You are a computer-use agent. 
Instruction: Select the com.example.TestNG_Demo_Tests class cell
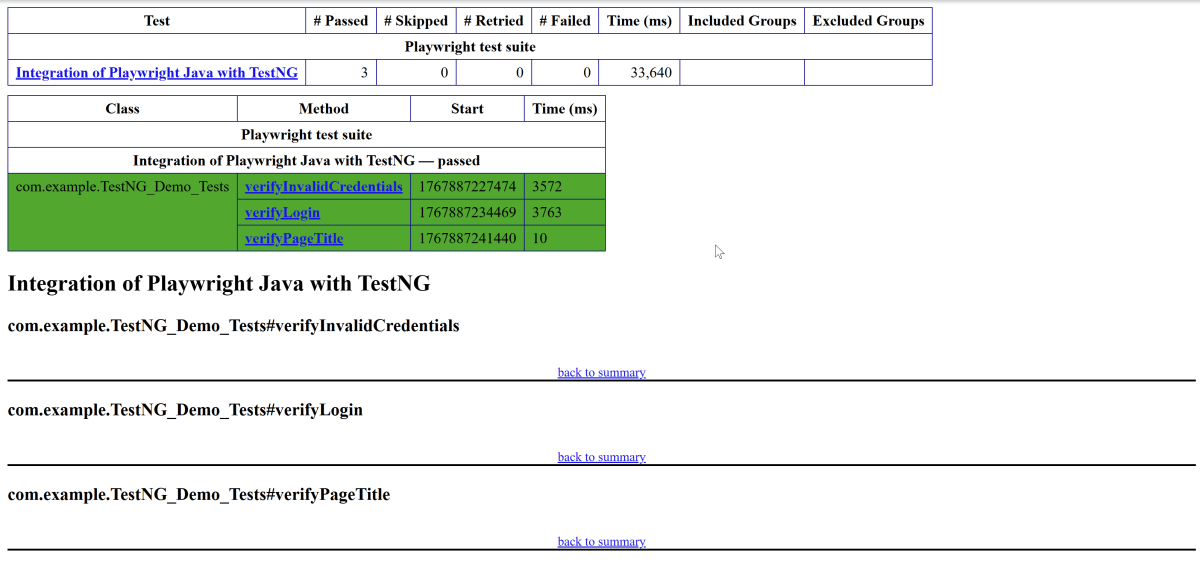pyautogui.click(x=122, y=187)
